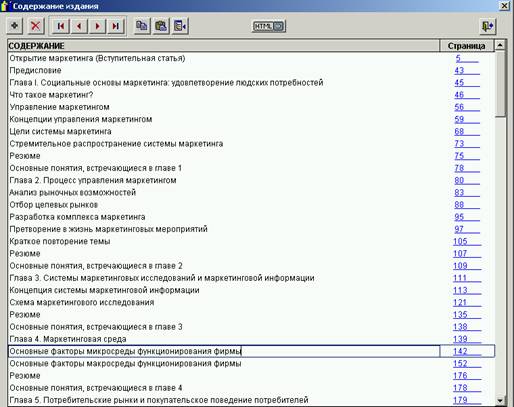Click the scrollbar up arrow
514x407 pixels.
(500, 45)
